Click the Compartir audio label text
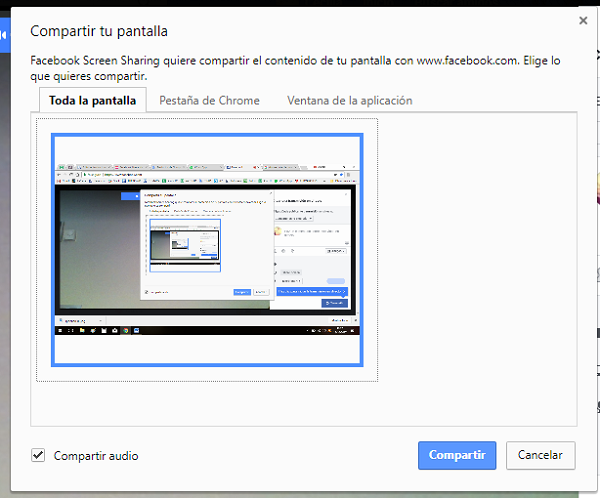 pyautogui.click(x=96, y=456)
